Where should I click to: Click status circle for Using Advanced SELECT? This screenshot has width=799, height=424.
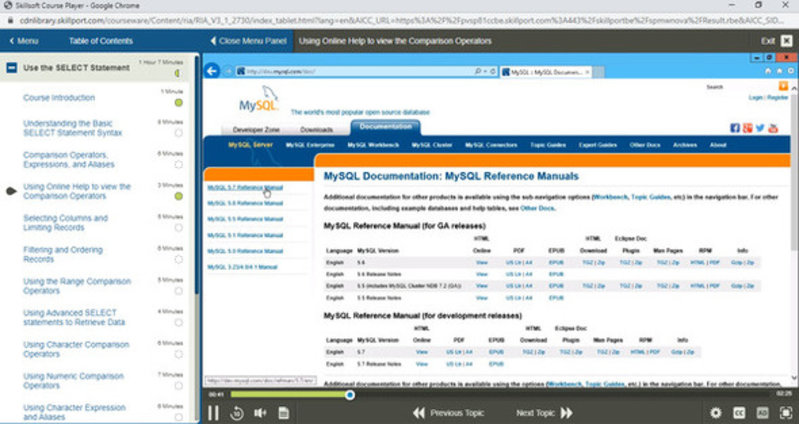pos(178,323)
